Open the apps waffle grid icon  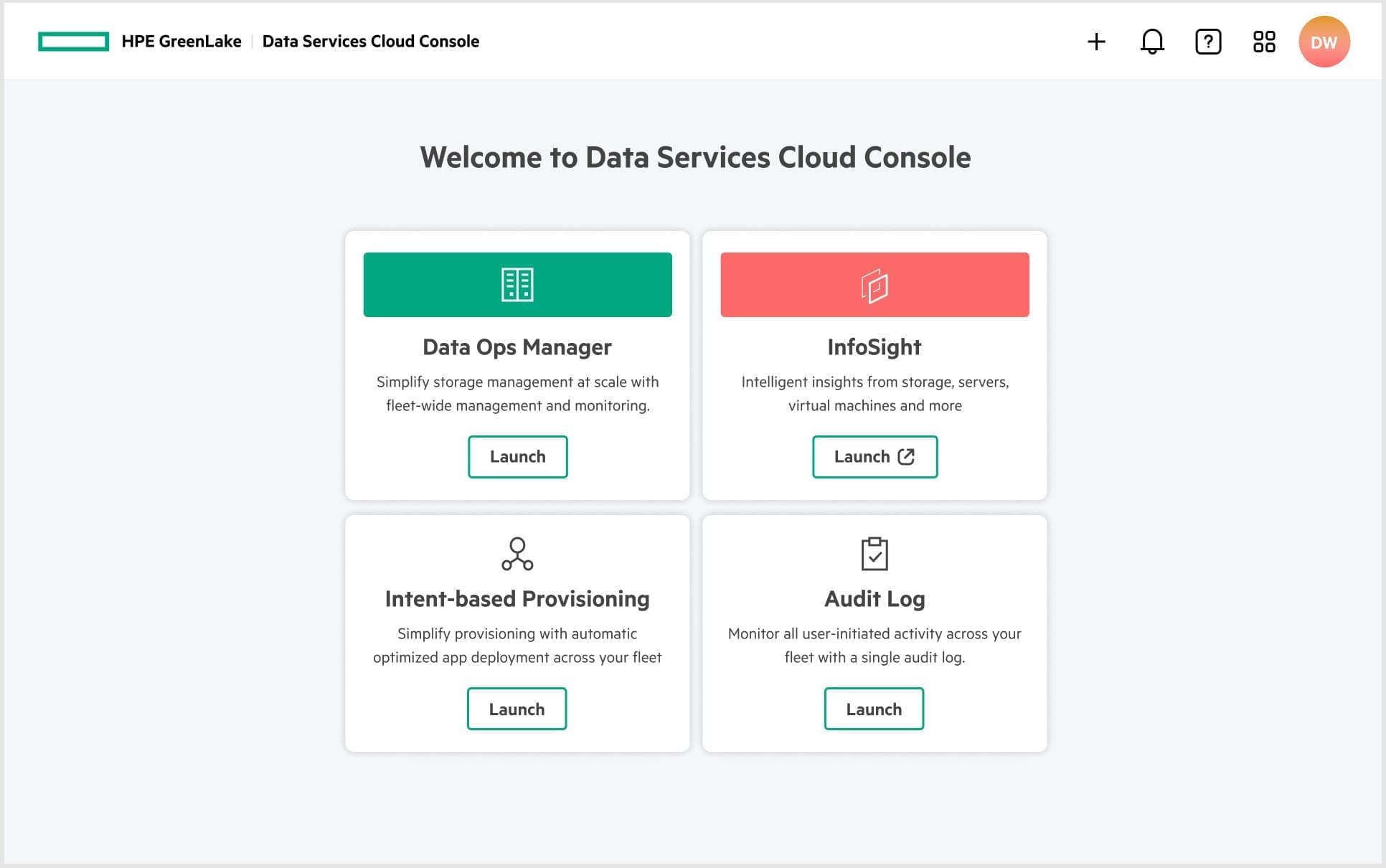1264,42
